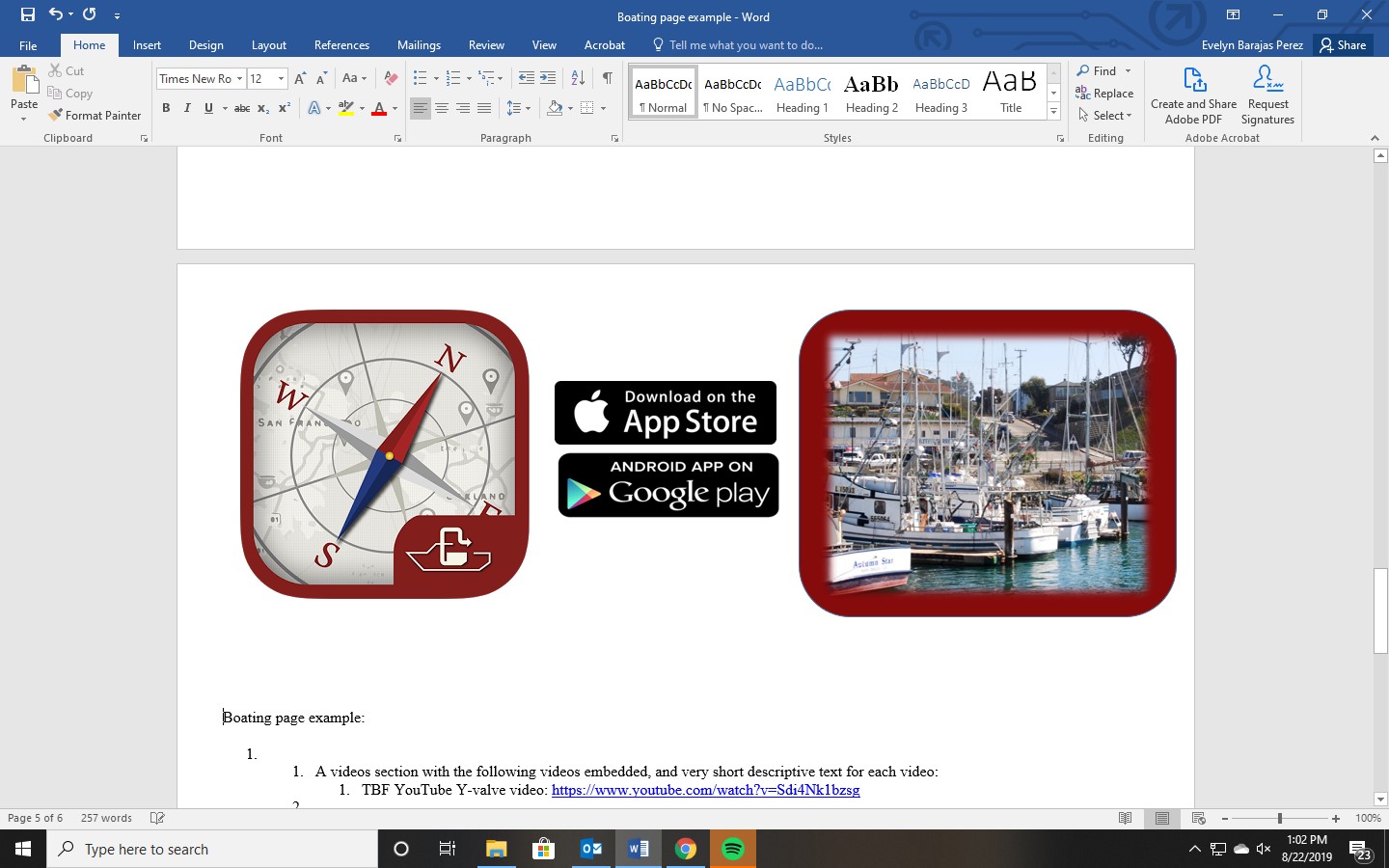Select Align Left paragraph alignment
This screenshot has height=868, width=1389.
pyautogui.click(x=420, y=108)
